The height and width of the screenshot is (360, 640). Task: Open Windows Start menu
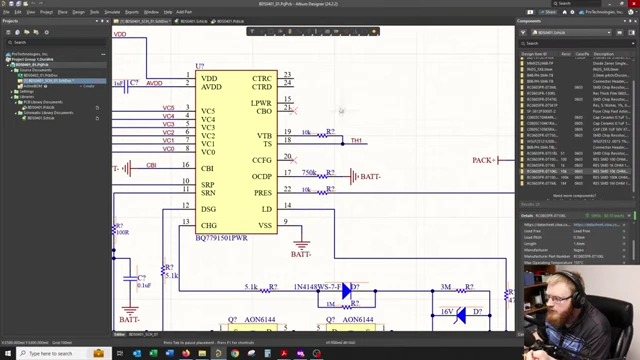[8, 353]
